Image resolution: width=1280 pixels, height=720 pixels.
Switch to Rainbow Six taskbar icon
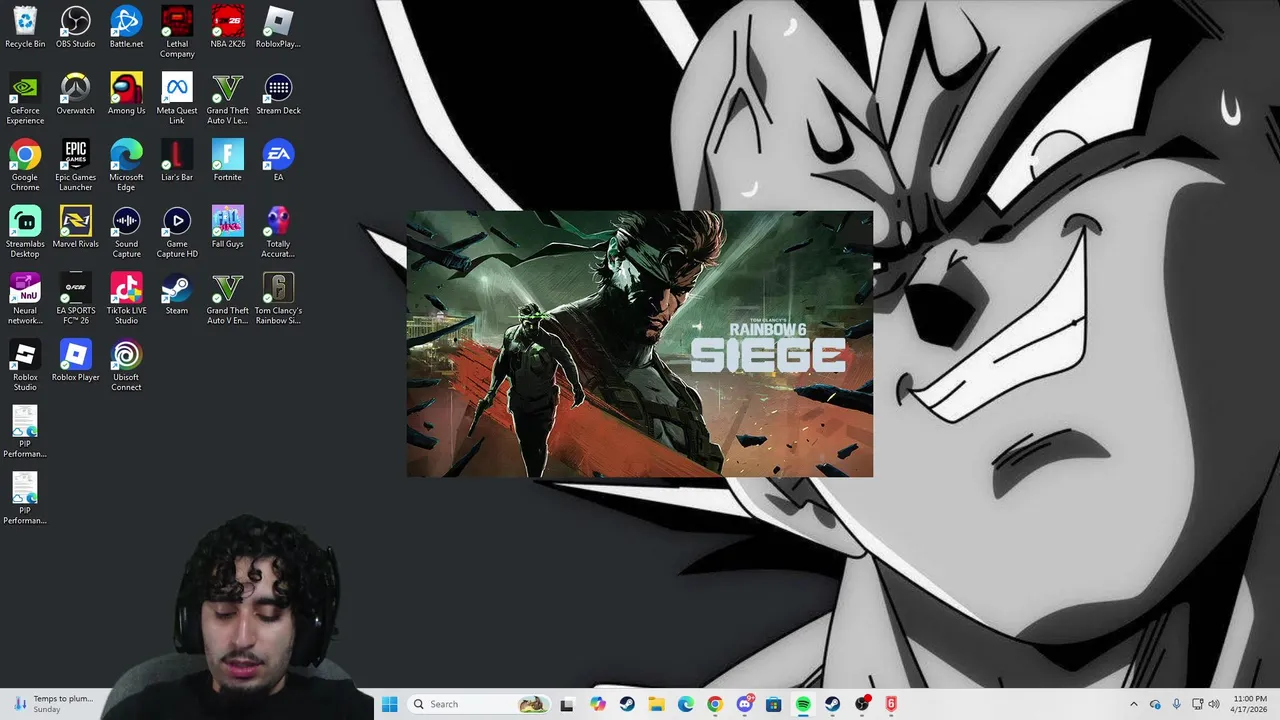[x=891, y=704]
